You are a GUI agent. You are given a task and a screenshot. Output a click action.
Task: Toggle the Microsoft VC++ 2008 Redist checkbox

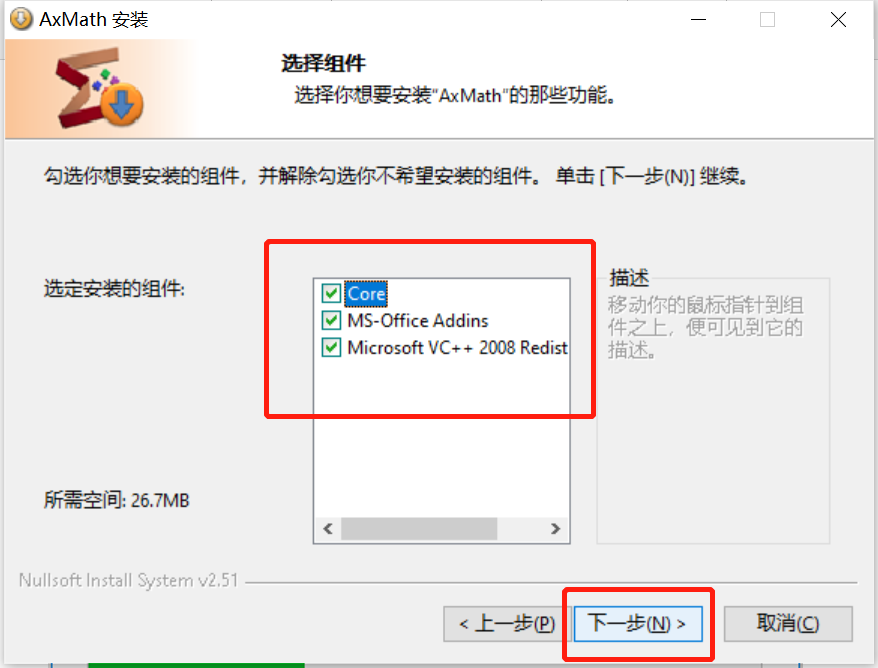331,347
